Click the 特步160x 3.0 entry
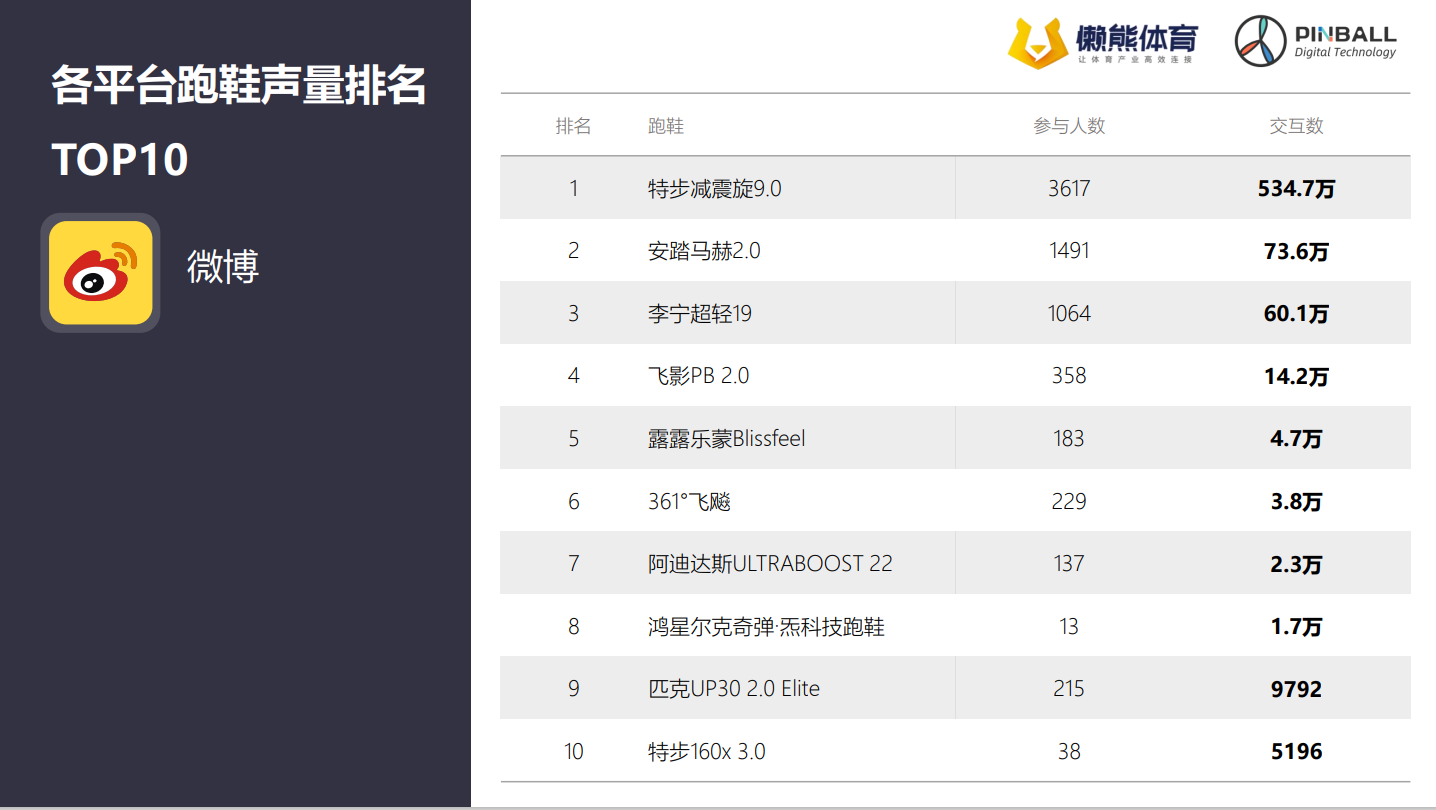The image size is (1436, 810). point(706,751)
